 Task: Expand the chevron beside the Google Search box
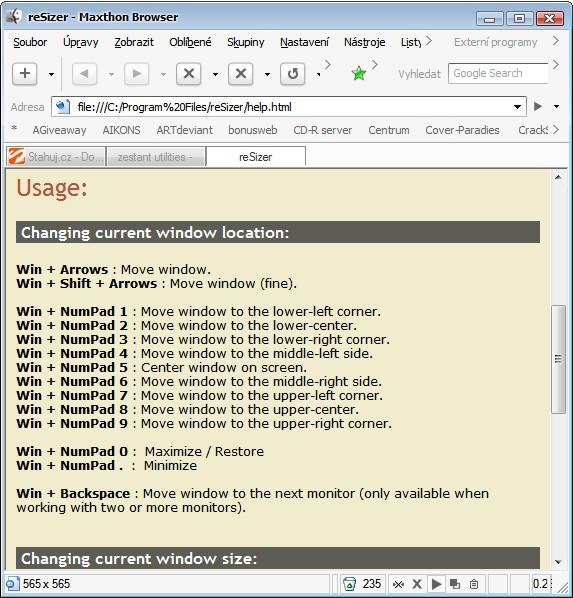coord(556,64)
